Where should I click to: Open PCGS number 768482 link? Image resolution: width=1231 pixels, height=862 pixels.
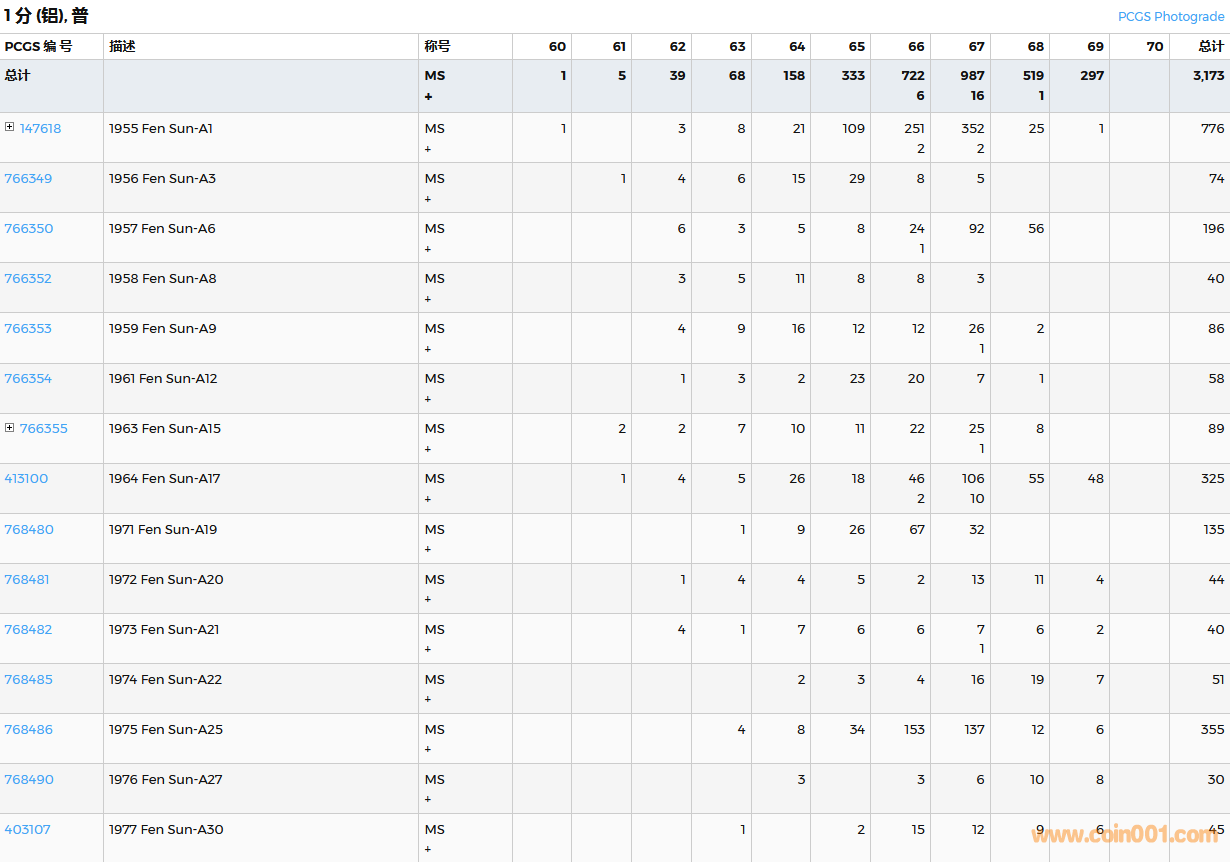(28, 630)
